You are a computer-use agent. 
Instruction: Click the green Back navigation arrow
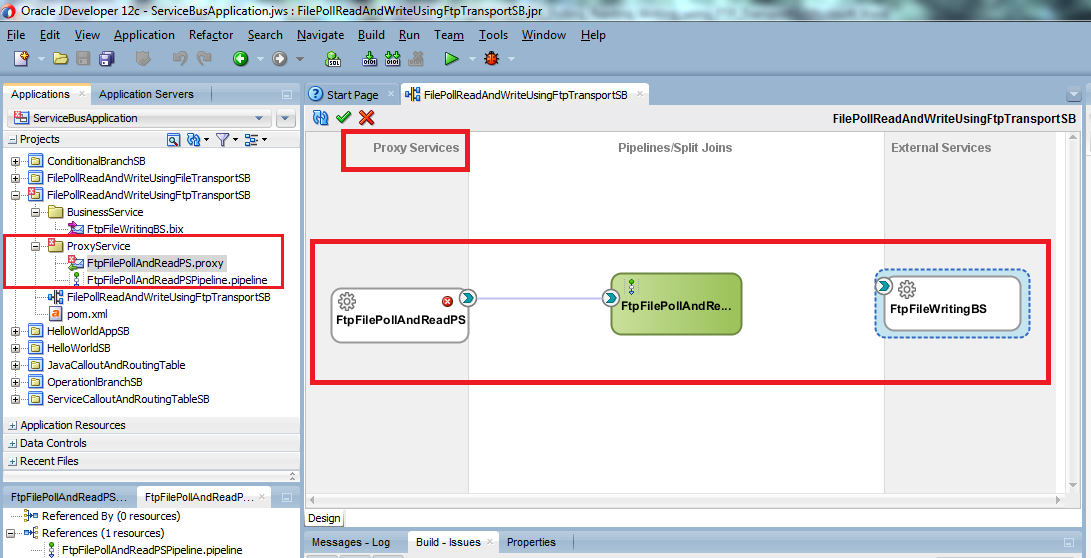point(241,59)
